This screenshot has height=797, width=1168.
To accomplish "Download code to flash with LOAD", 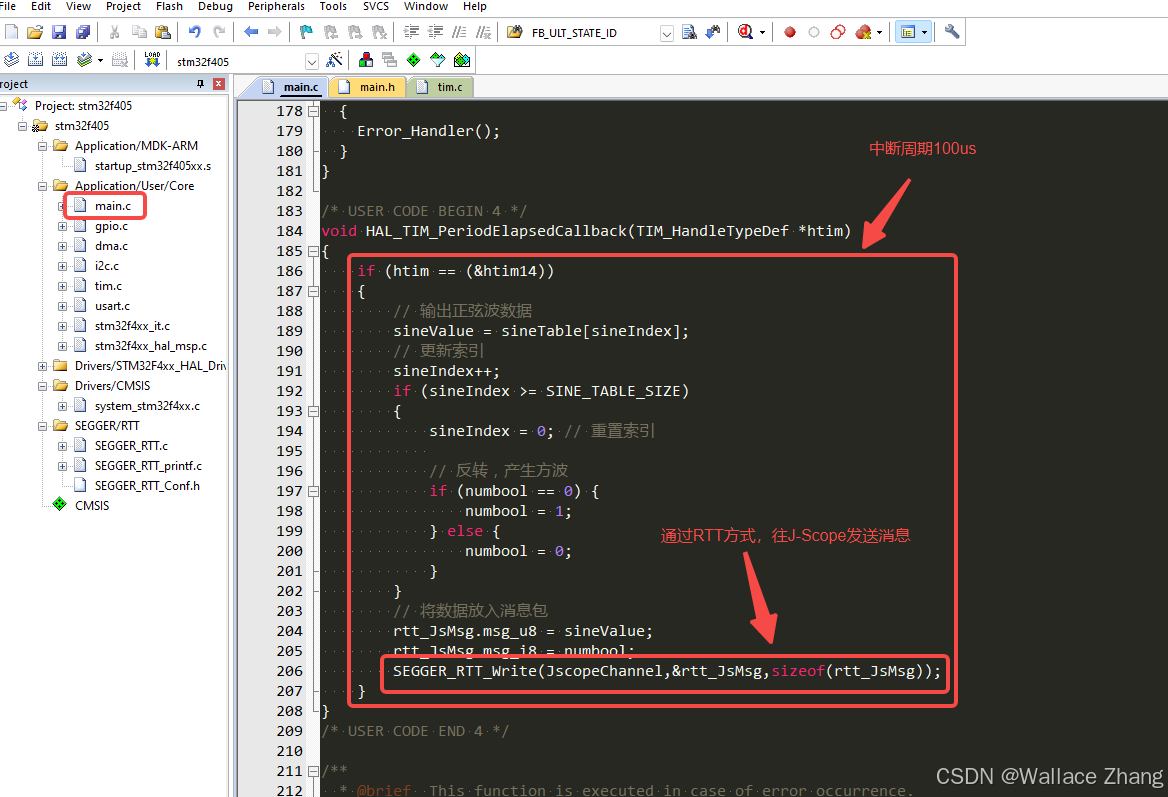I will pos(152,60).
